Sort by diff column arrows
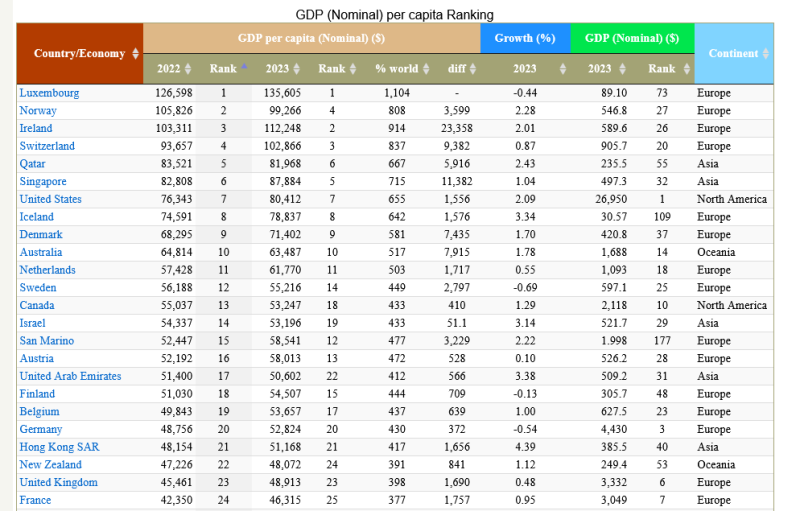This screenshot has height=511, width=800. coord(473,69)
